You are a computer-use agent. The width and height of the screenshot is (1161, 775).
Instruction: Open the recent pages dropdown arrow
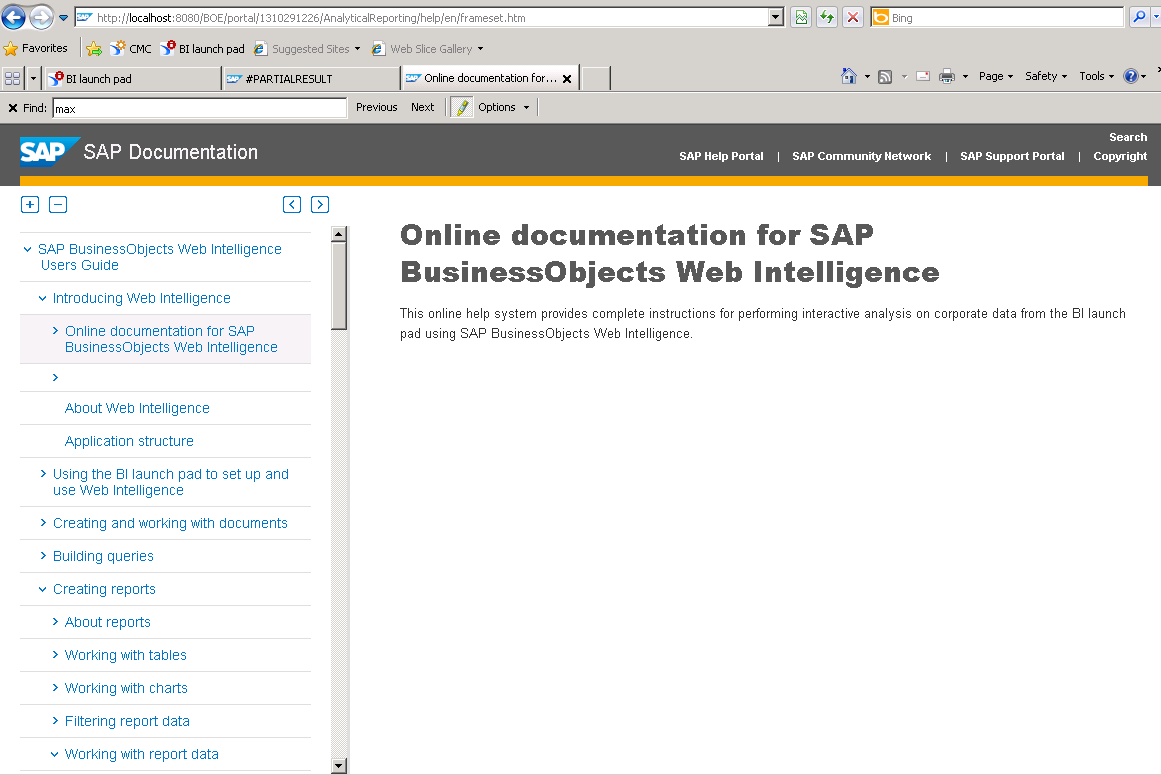pyautogui.click(x=64, y=18)
